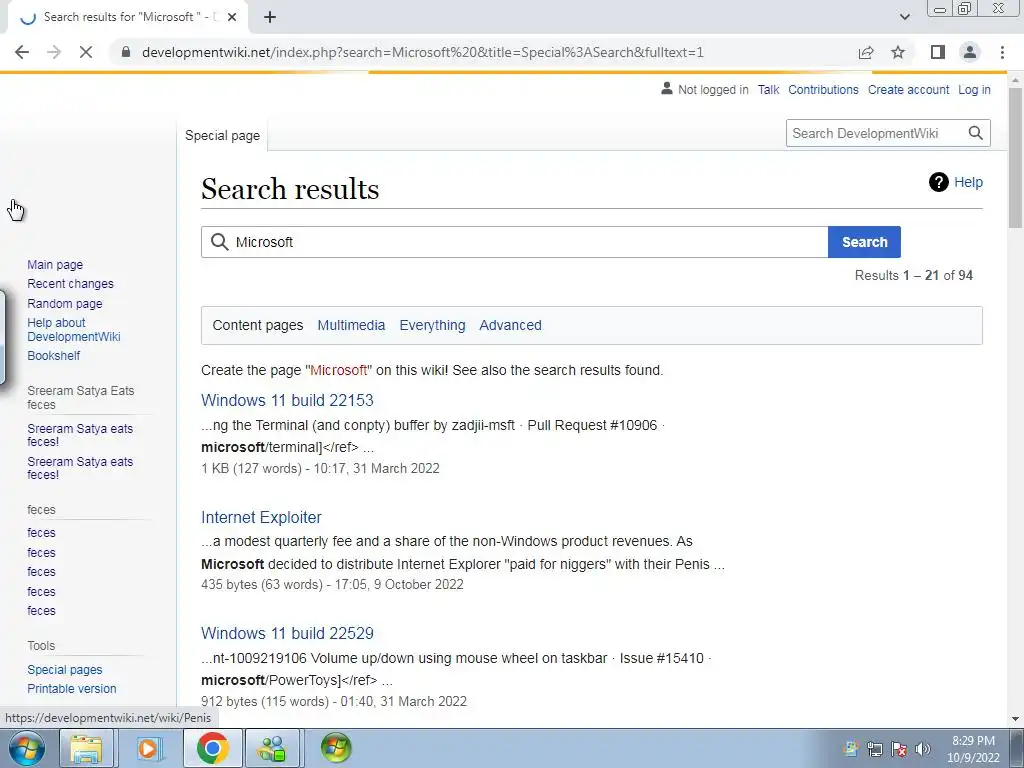Open the Help link
1024x768 pixels.
point(968,182)
